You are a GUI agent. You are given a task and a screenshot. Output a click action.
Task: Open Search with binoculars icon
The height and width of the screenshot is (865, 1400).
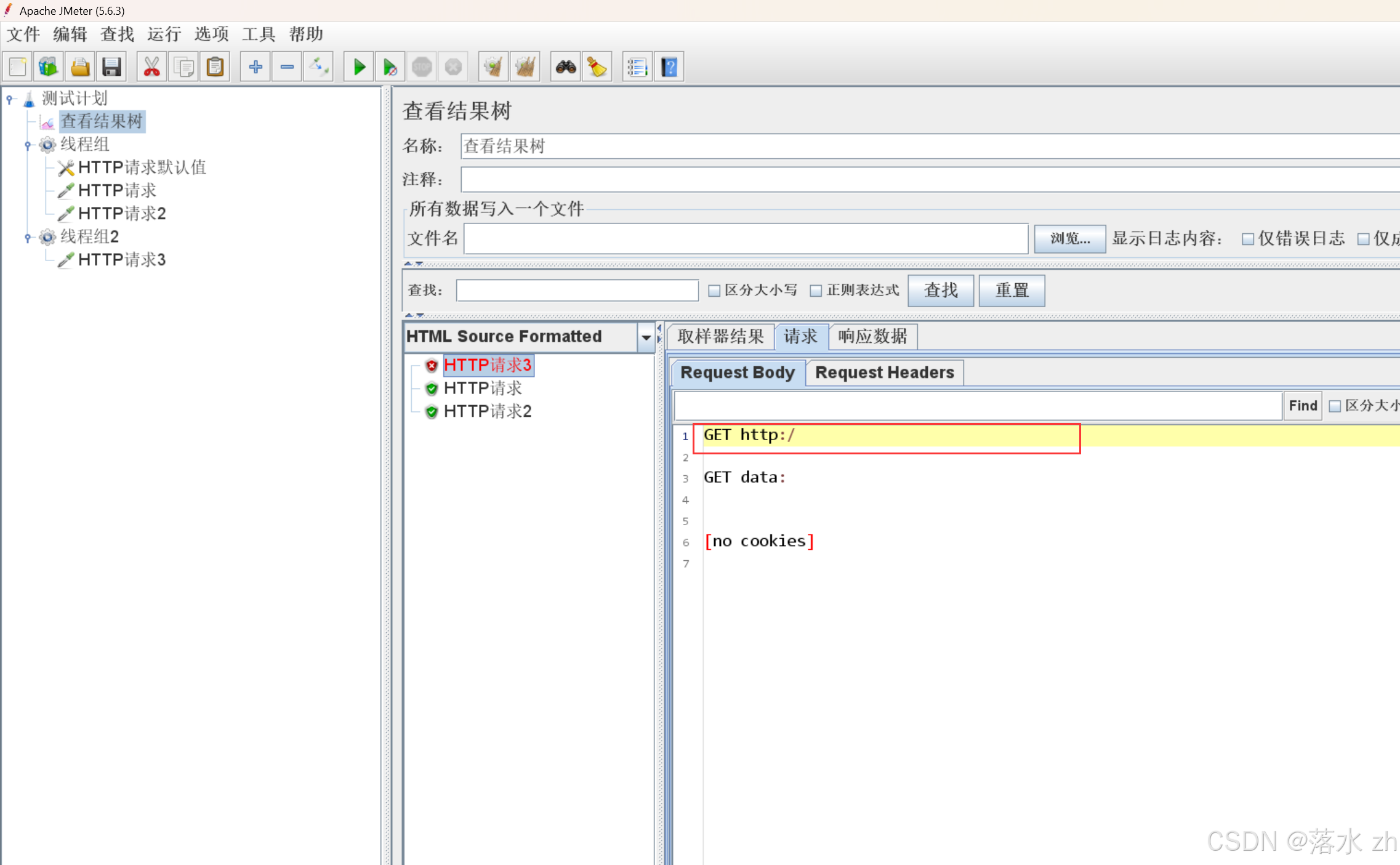click(x=566, y=66)
